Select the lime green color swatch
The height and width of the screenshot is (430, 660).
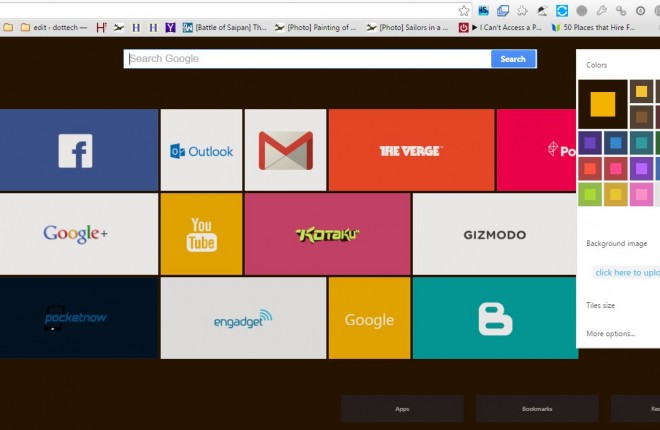coord(590,194)
